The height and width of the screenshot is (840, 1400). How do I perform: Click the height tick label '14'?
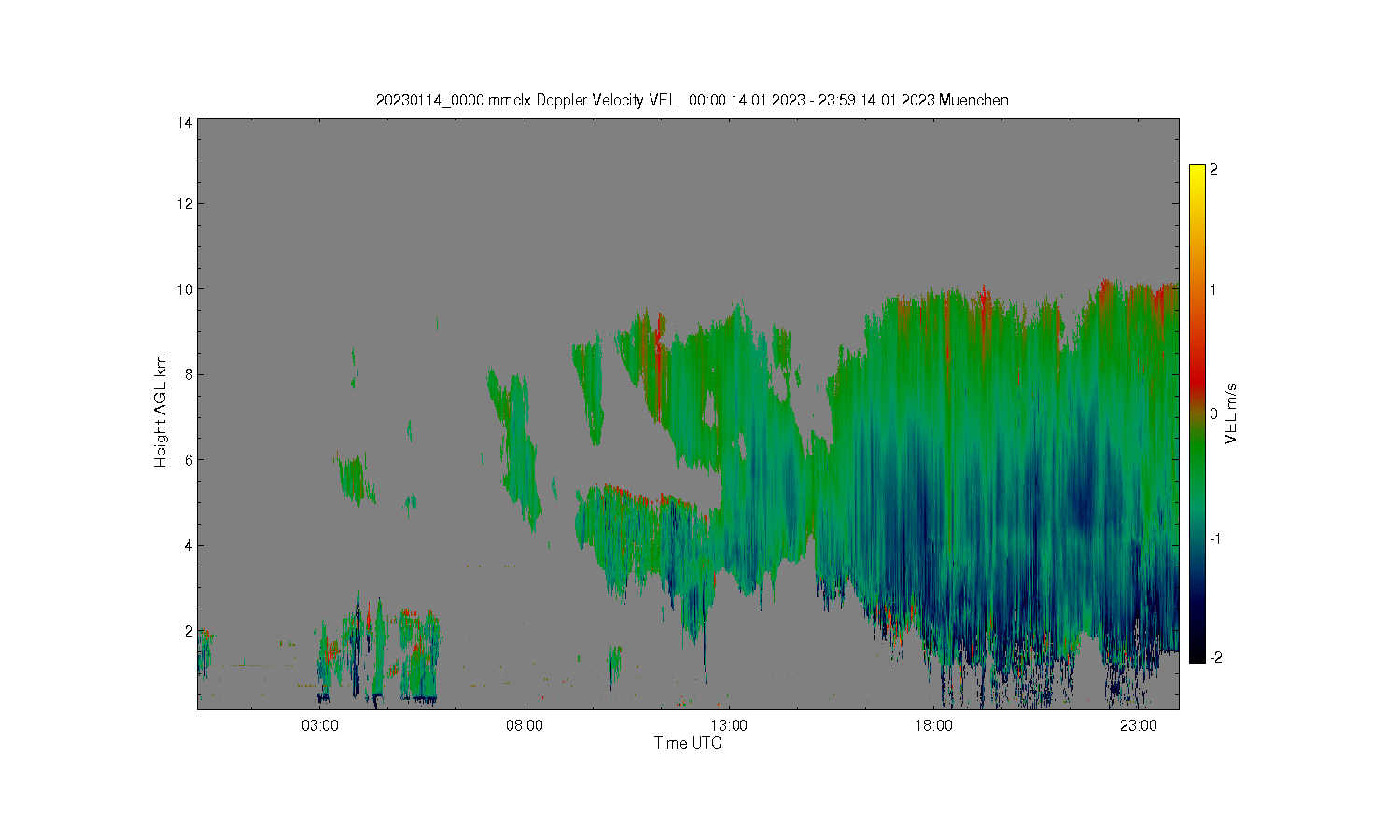pos(185,122)
